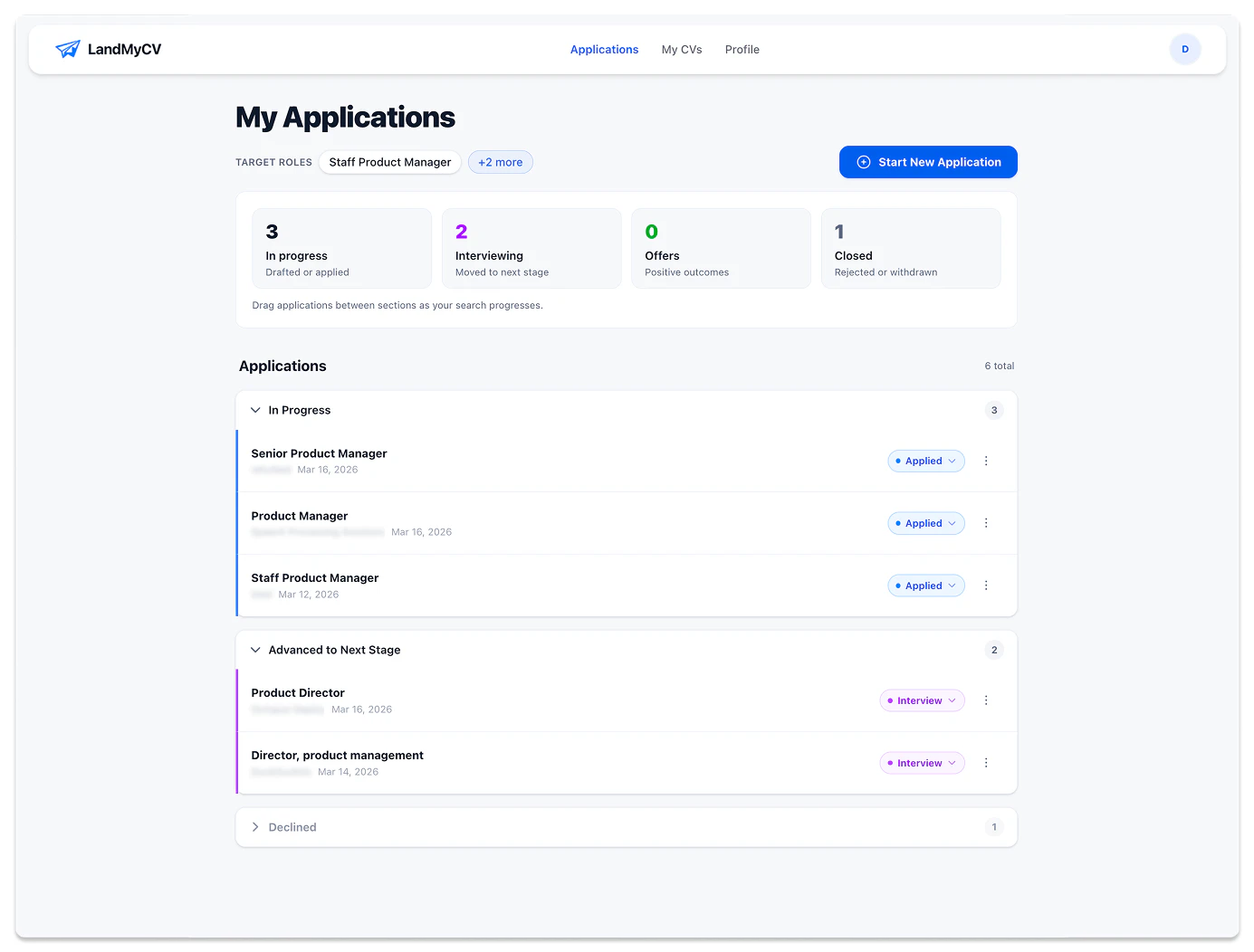Open status dropdown for Senior Product Manager

926,461
